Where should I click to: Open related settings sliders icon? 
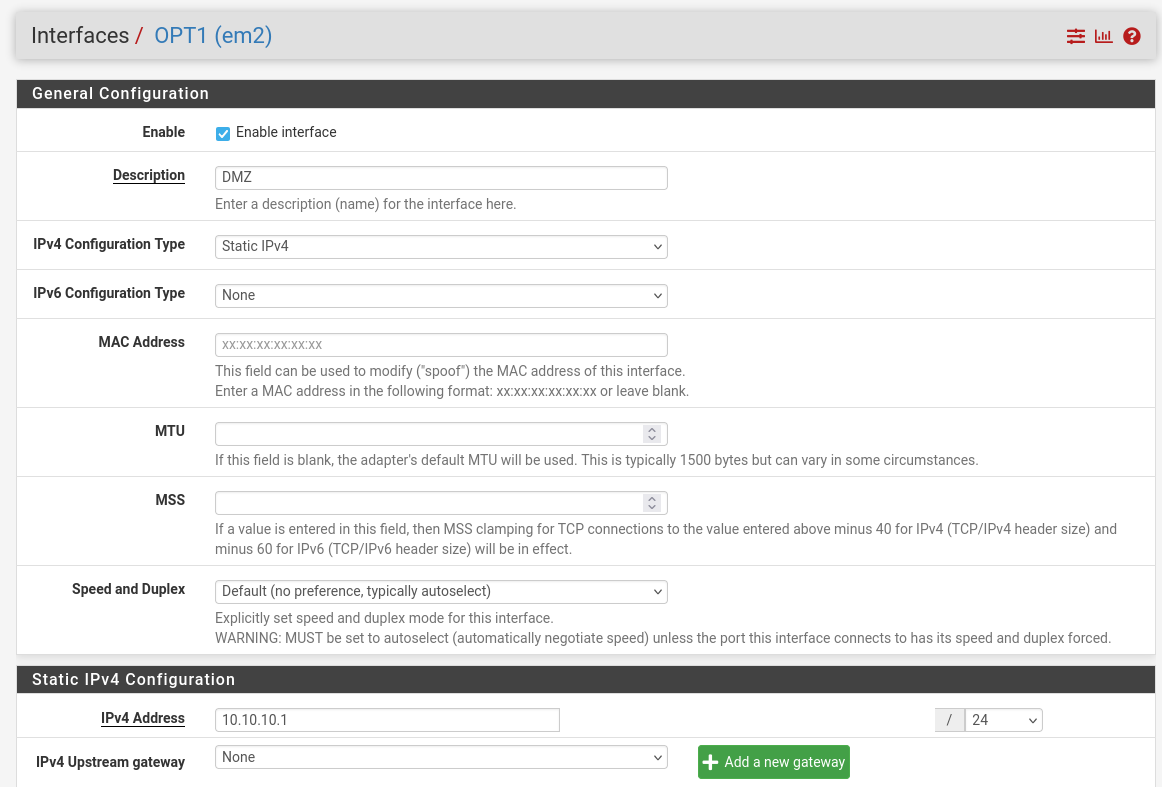point(1075,36)
